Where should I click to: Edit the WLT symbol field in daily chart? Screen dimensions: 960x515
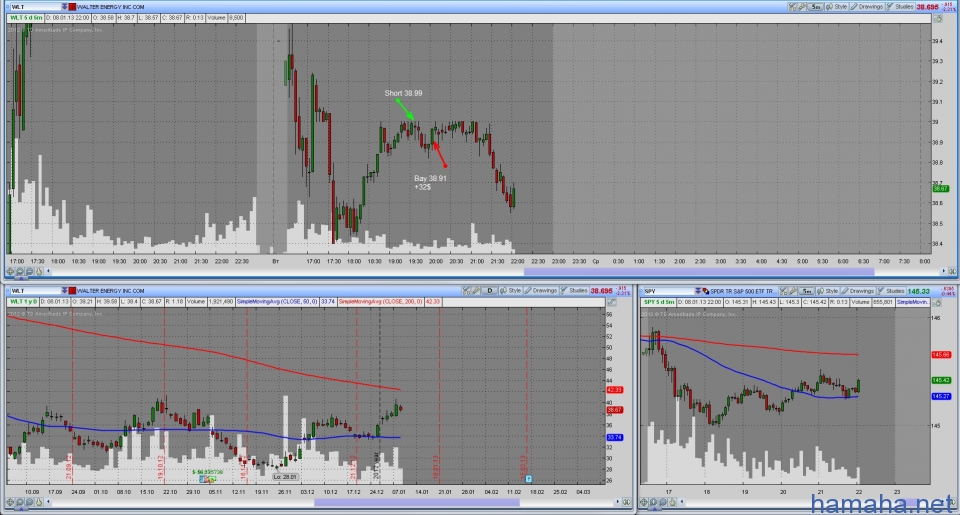click(36, 290)
